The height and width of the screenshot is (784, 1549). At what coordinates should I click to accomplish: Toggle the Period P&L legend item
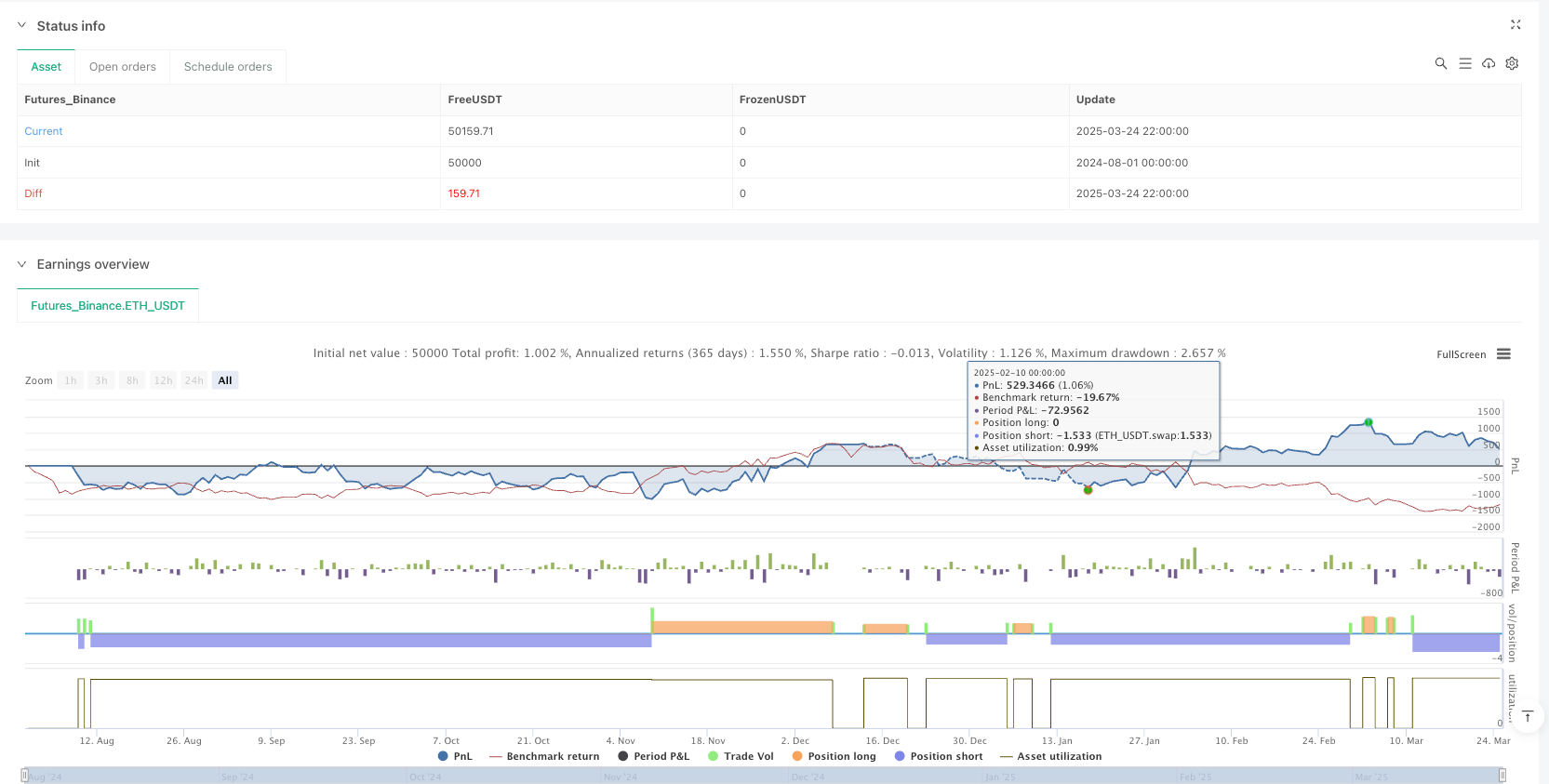654,756
